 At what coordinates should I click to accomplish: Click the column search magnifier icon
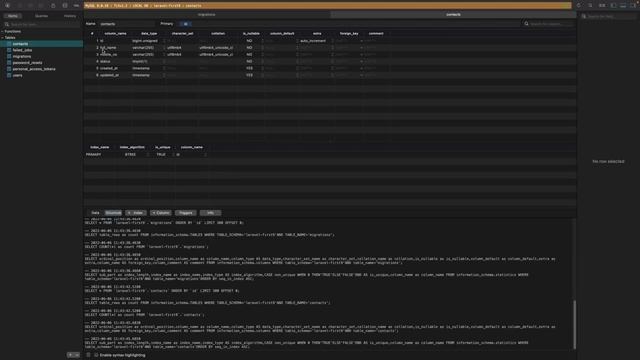[x=526, y=24]
